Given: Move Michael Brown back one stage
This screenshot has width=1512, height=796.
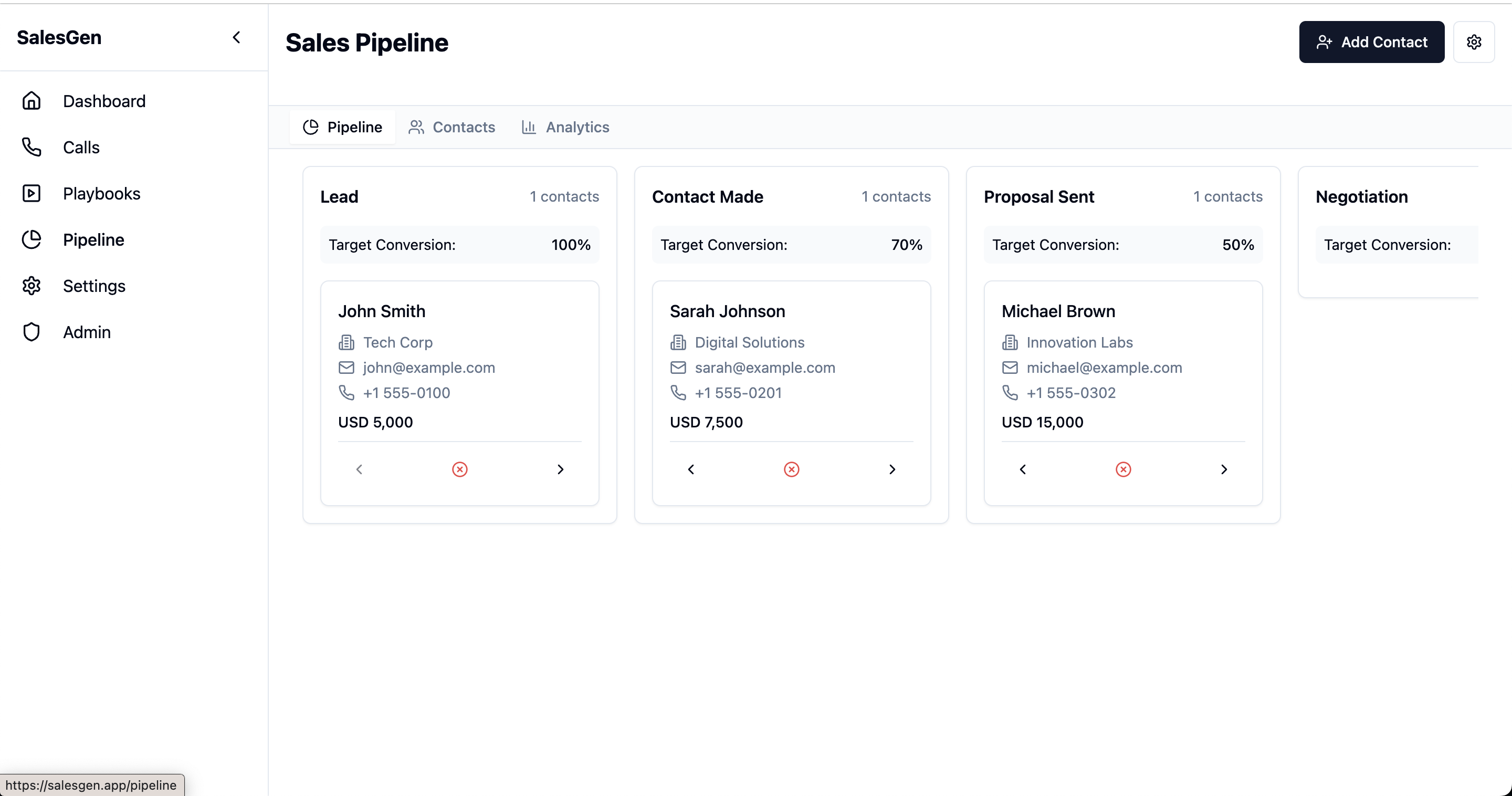Looking at the screenshot, I should [x=1023, y=469].
